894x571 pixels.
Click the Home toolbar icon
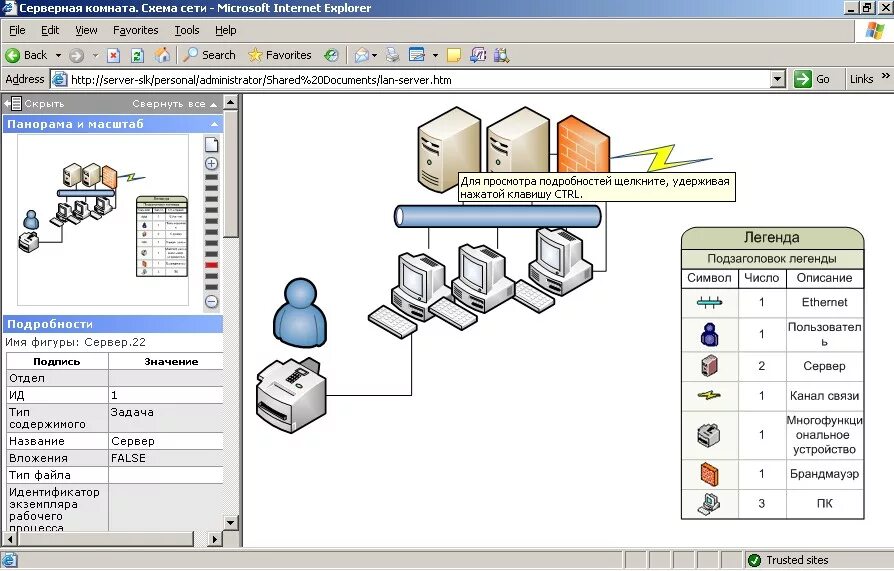[x=162, y=55]
